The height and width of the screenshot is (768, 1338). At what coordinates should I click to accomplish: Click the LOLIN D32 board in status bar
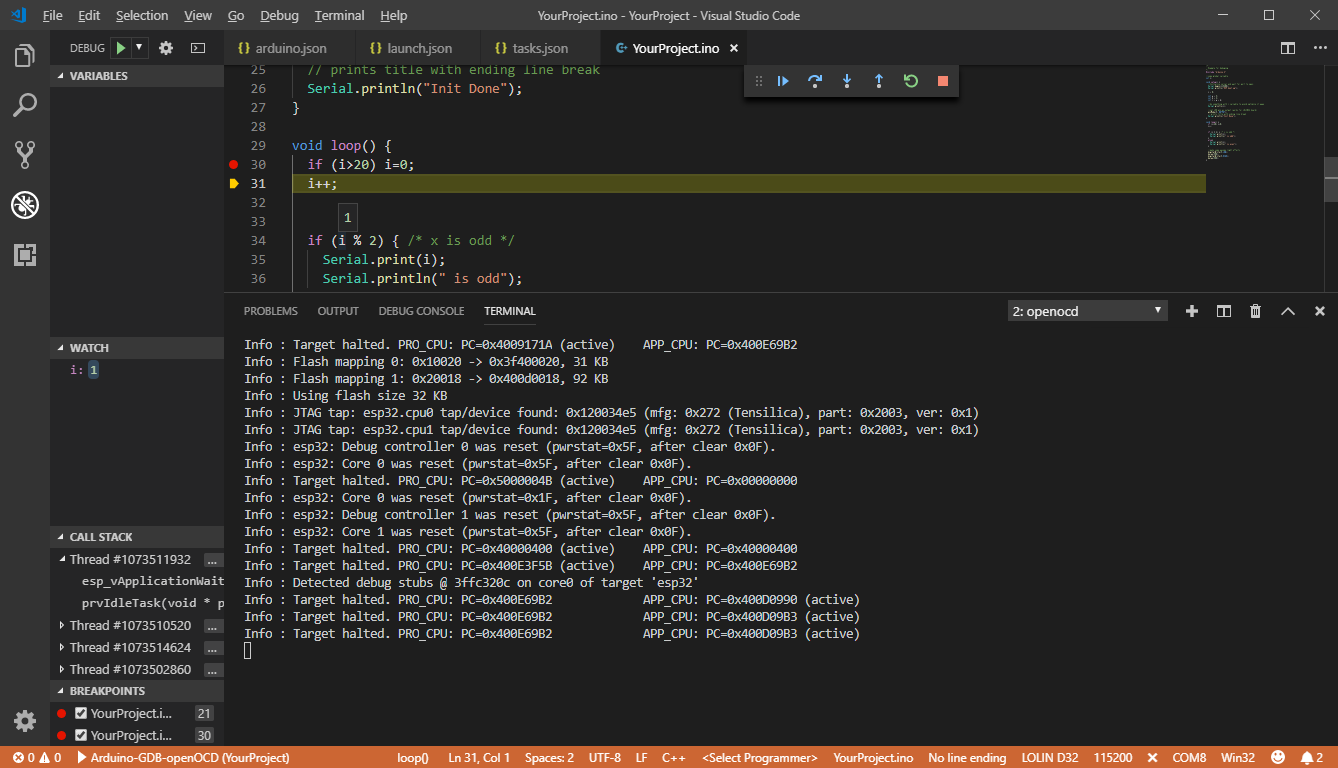(1049, 758)
